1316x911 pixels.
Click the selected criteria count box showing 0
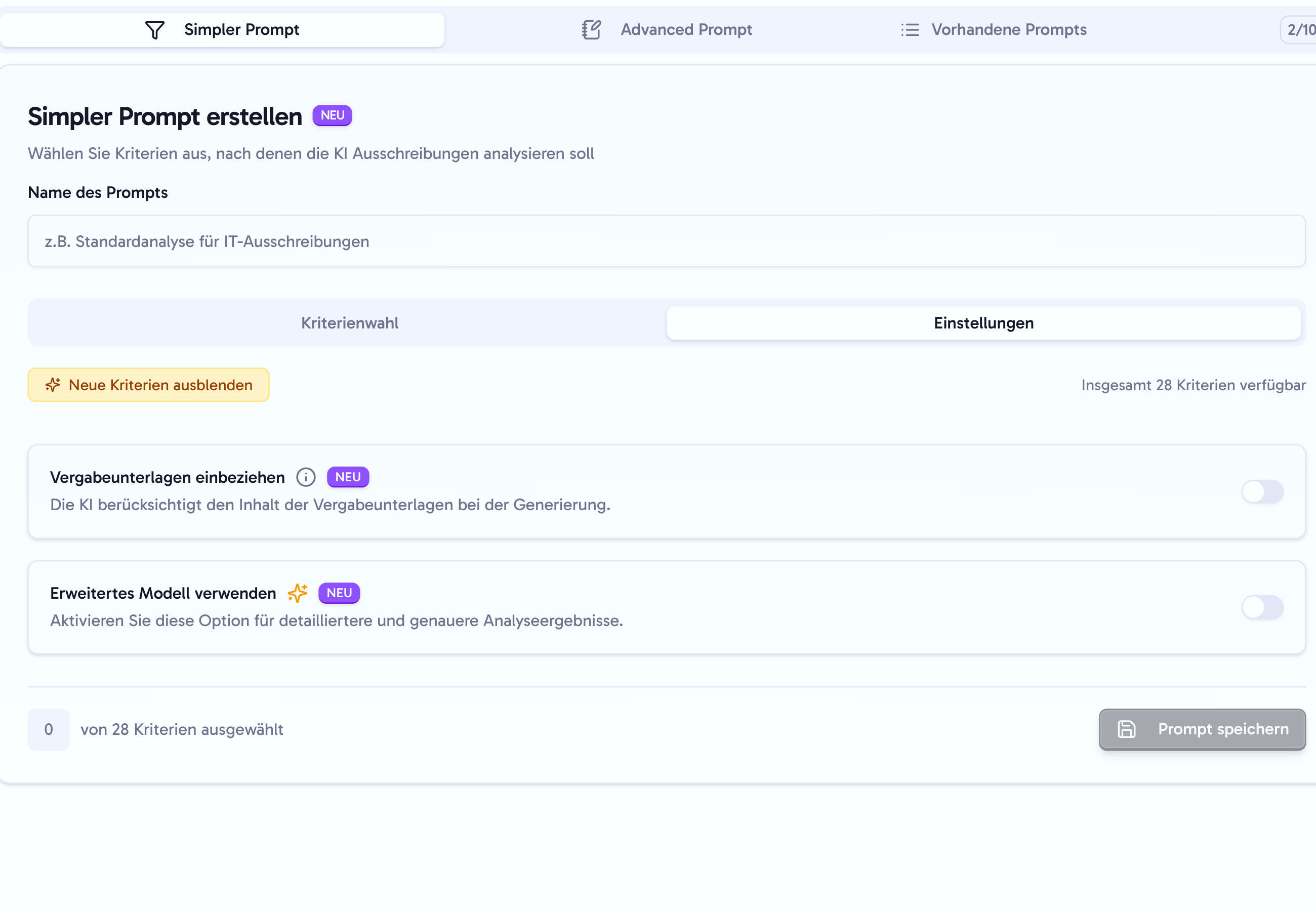click(x=49, y=729)
